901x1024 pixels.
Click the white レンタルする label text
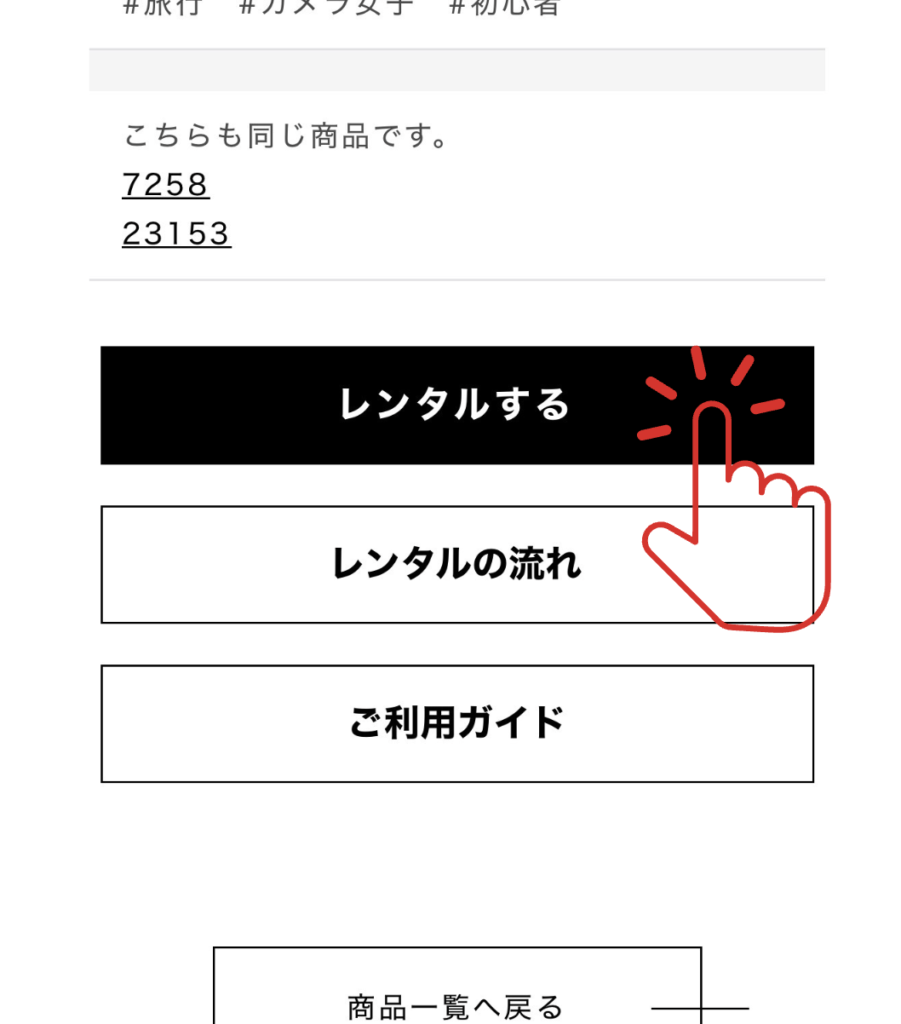click(x=454, y=404)
